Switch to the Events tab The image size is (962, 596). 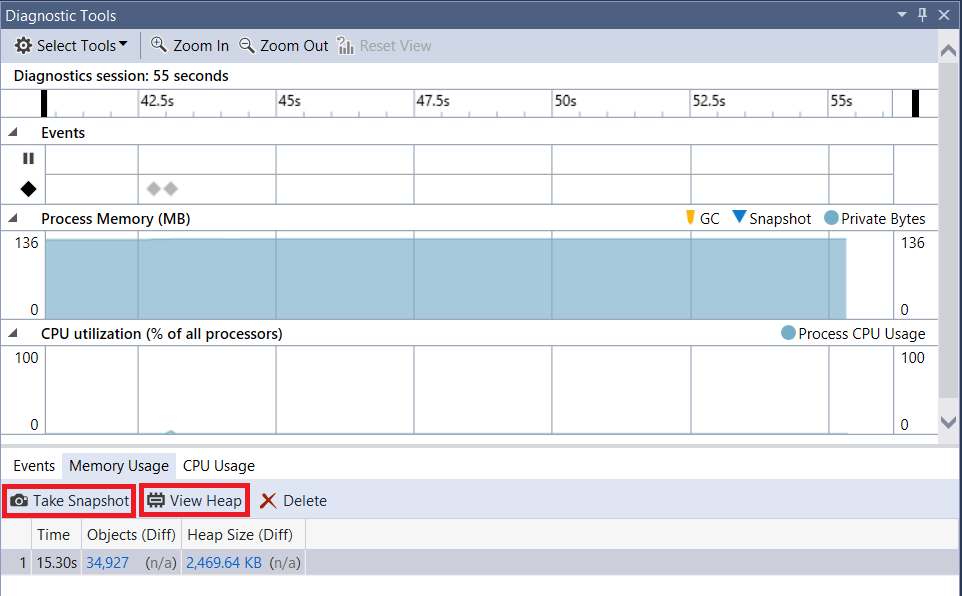[x=34, y=466]
